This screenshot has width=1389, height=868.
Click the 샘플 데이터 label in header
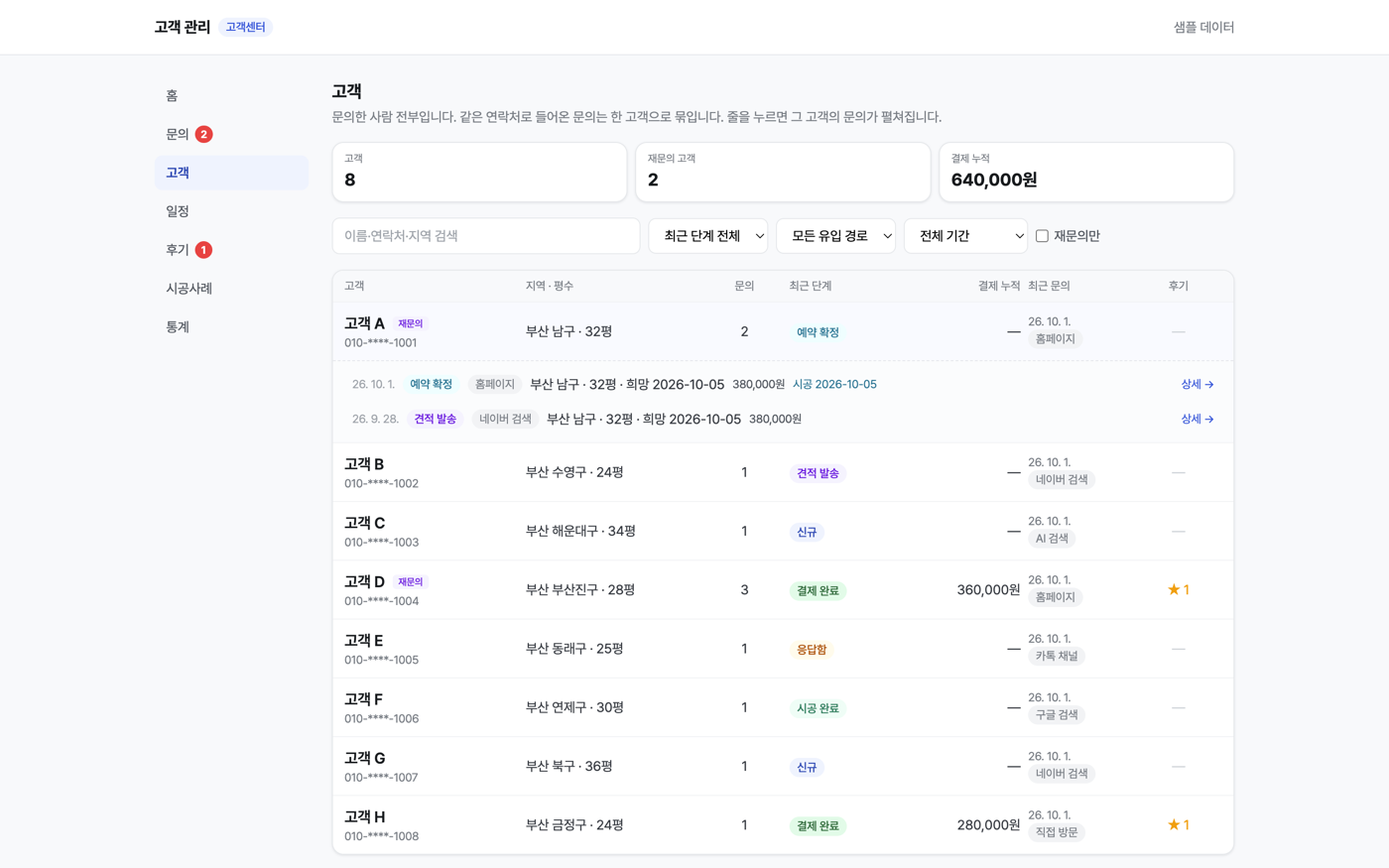point(1203,27)
